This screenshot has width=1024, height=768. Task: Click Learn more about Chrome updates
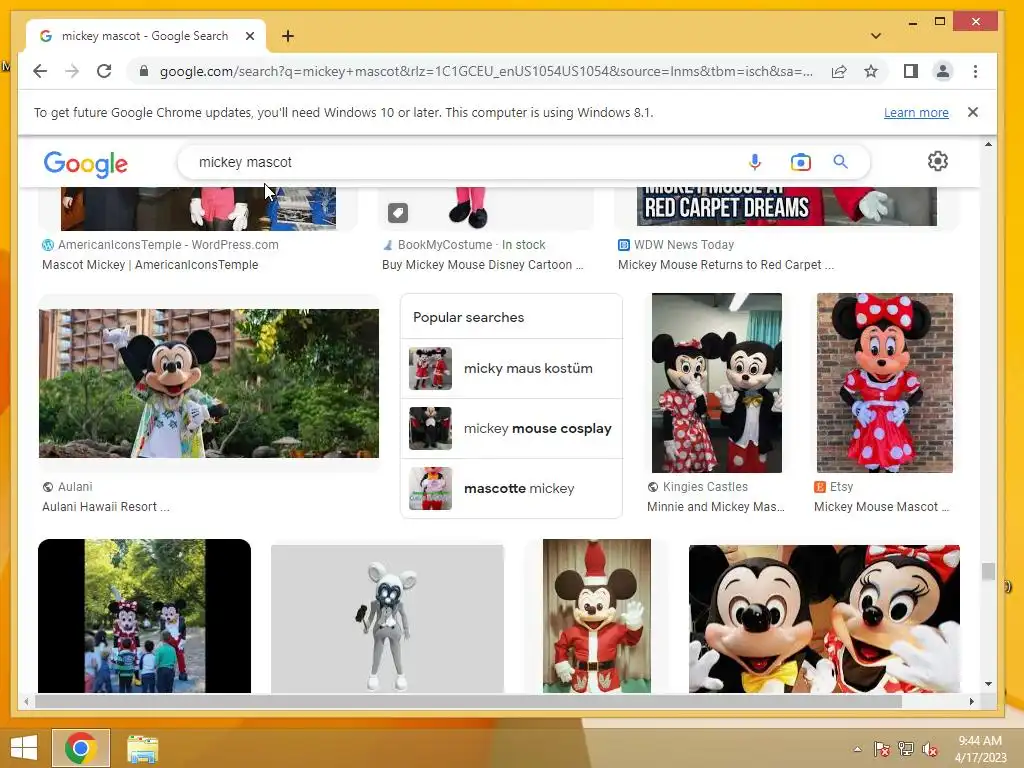[x=916, y=112]
